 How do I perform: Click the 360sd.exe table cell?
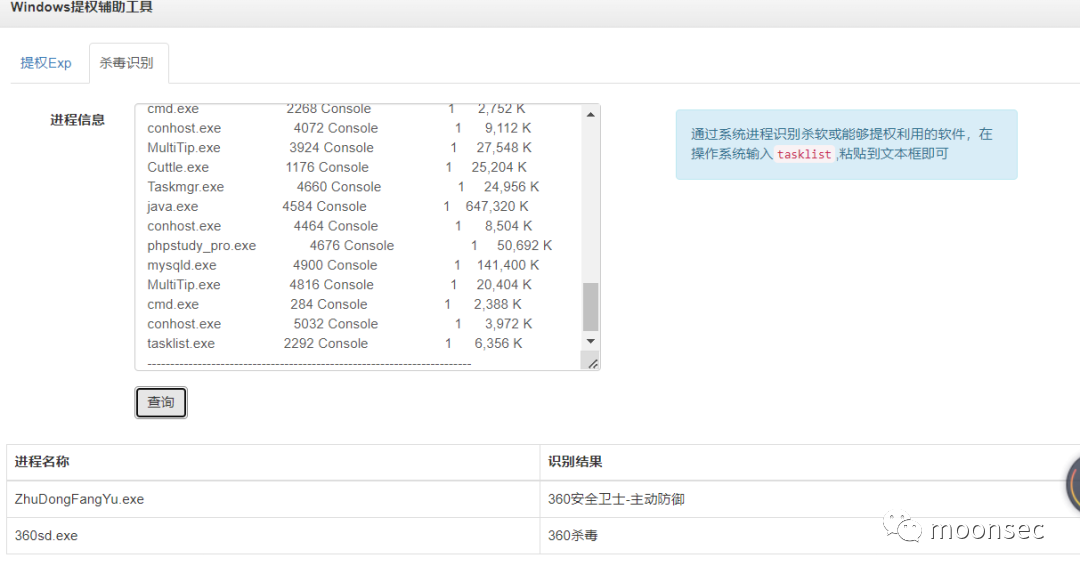[47, 536]
